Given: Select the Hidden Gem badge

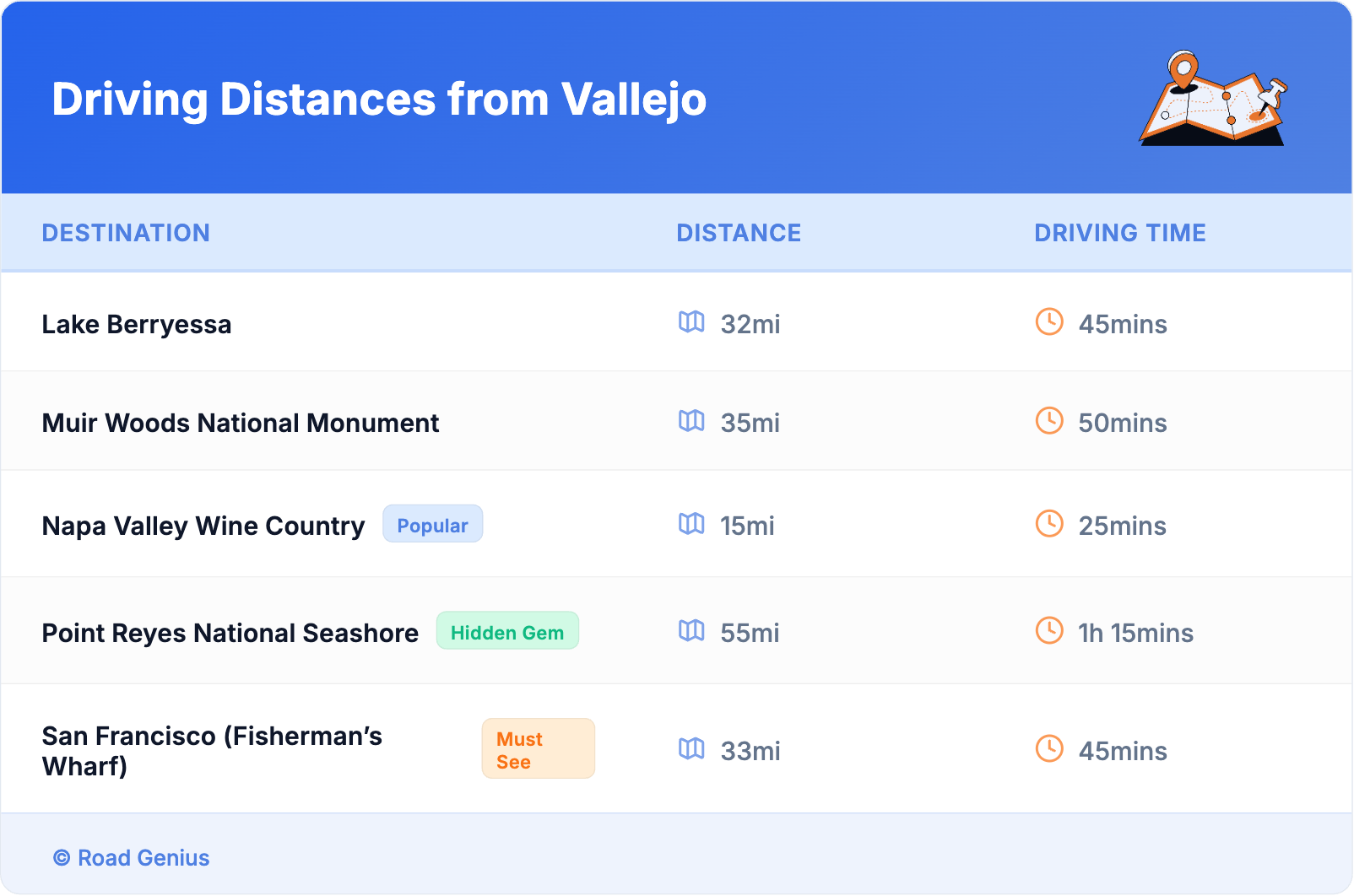Looking at the screenshot, I should pyautogui.click(x=506, y=632).
